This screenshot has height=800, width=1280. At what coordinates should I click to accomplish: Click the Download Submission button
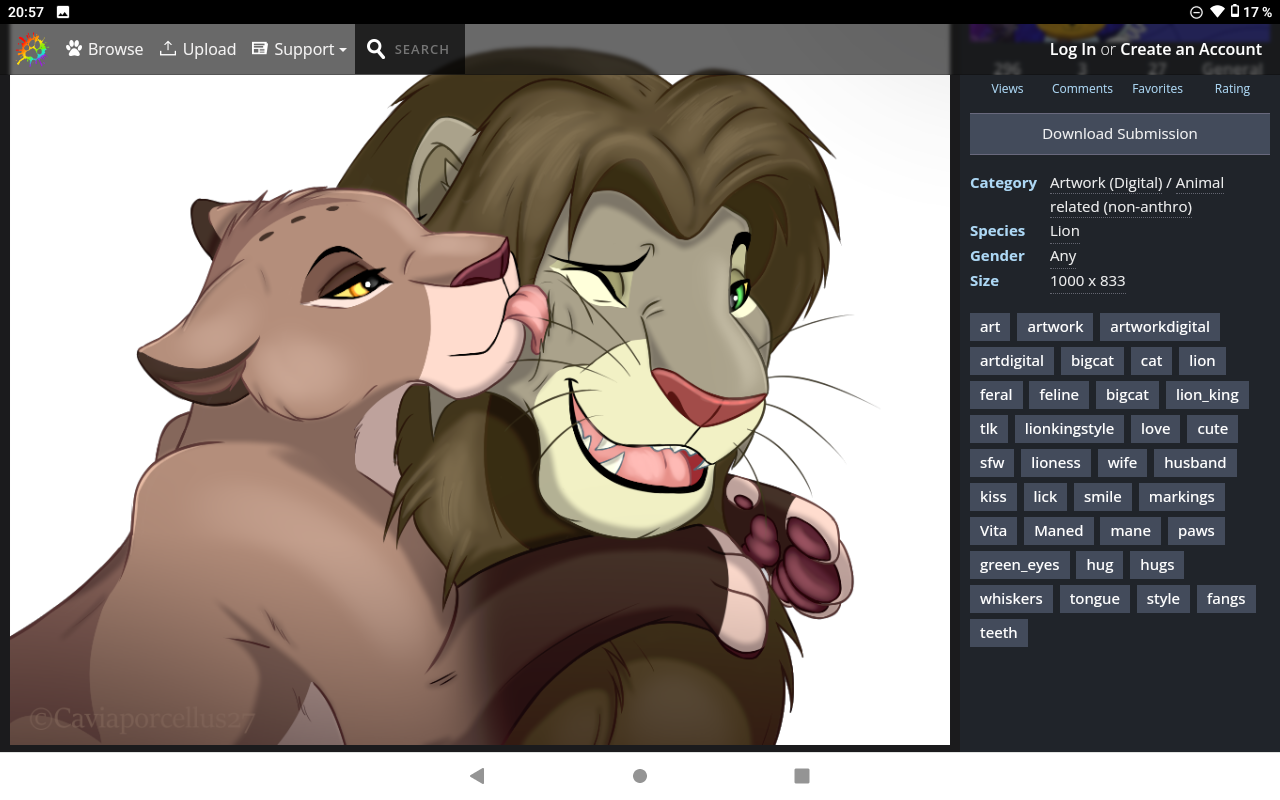point(1120,134)
